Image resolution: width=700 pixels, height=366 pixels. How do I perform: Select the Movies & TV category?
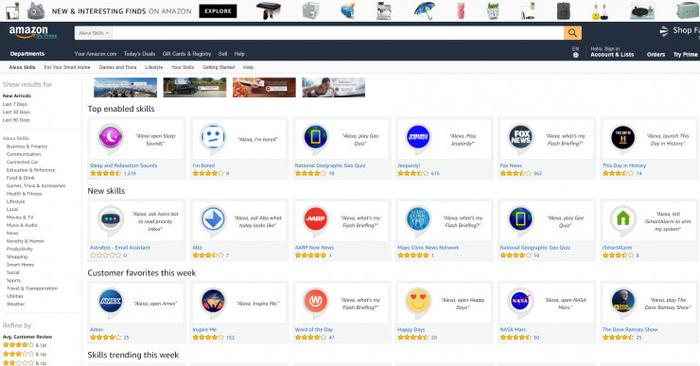[20, 217]
